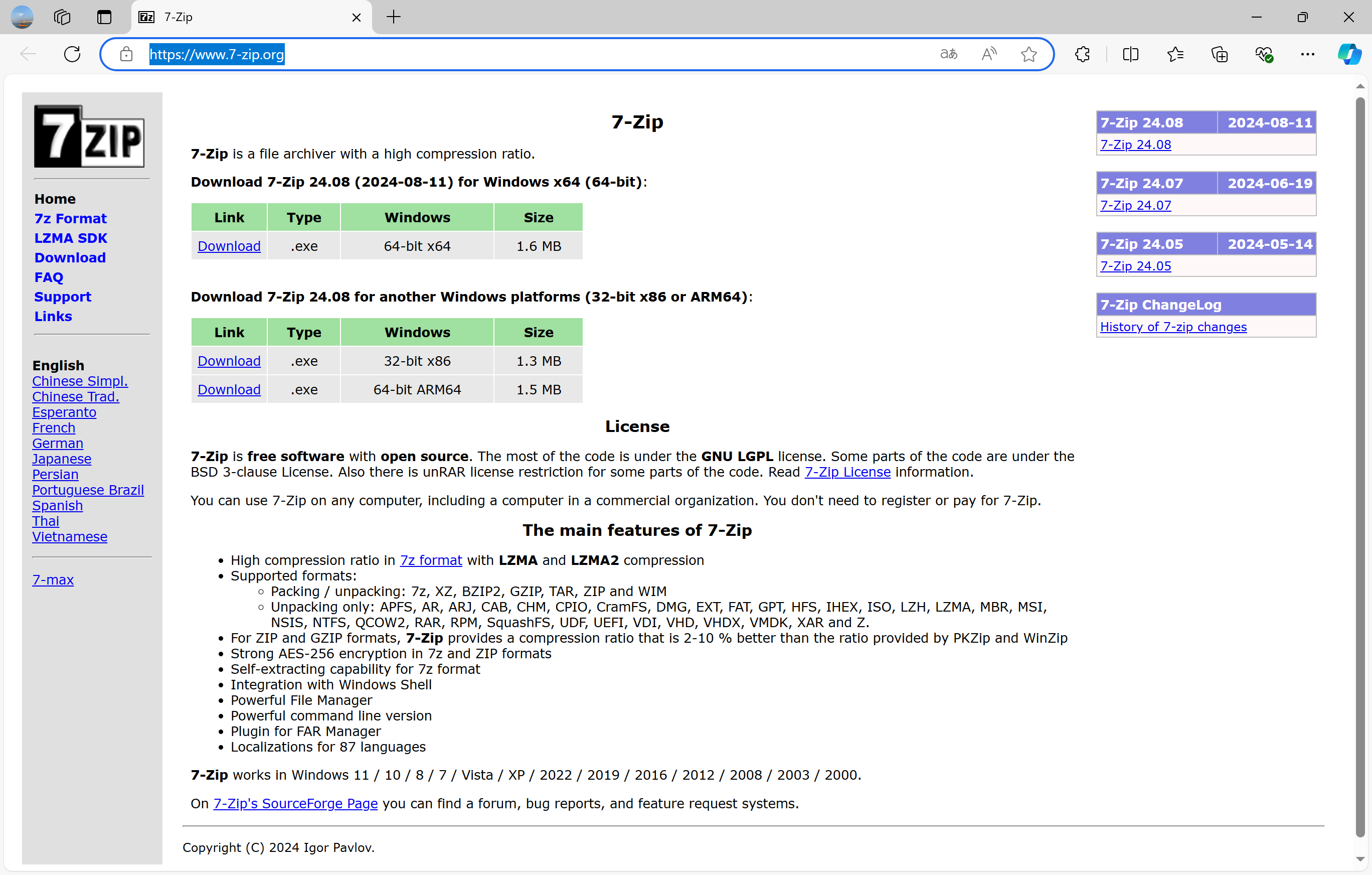Open 7-Zip 24.05 news link

1135,265
